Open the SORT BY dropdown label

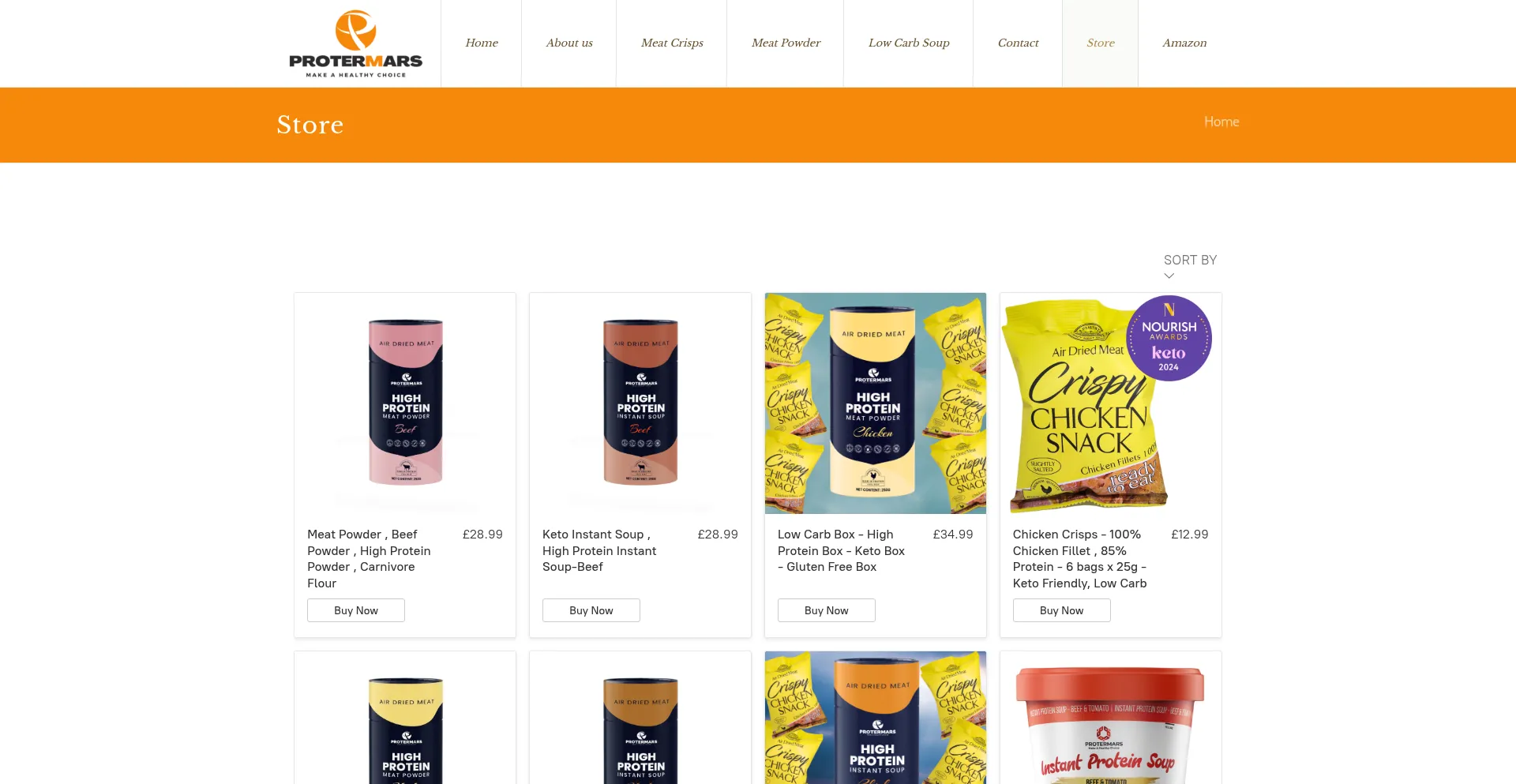pyautogui.click(x=1190, y=261)
